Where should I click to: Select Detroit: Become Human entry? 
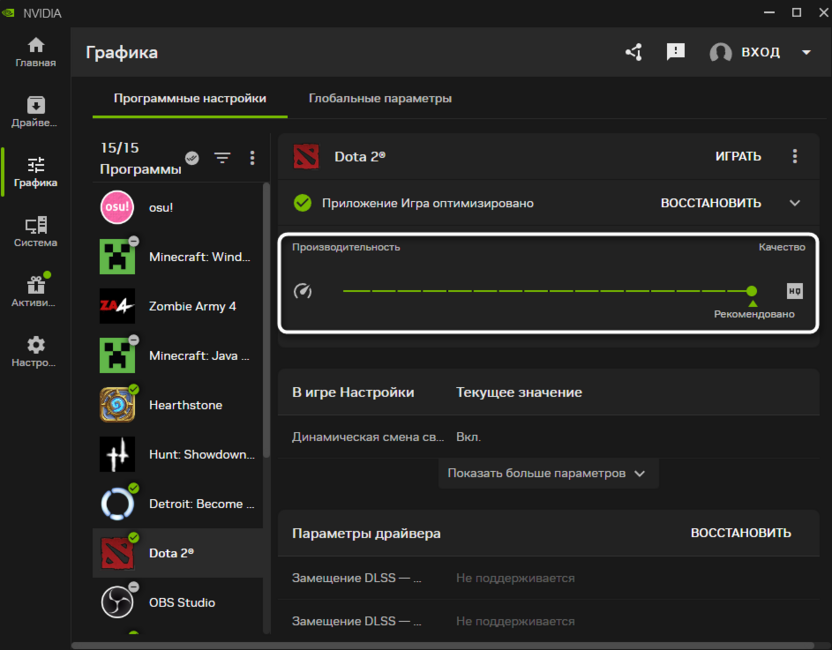pos(178,504)
